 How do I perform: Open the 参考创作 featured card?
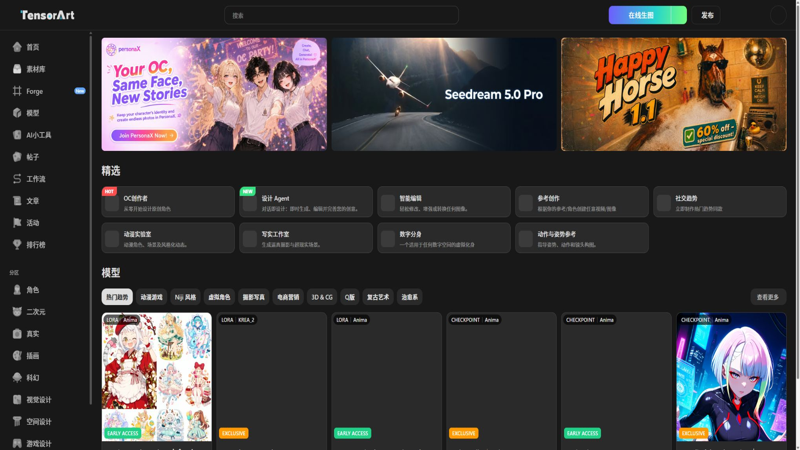[582, 202]
